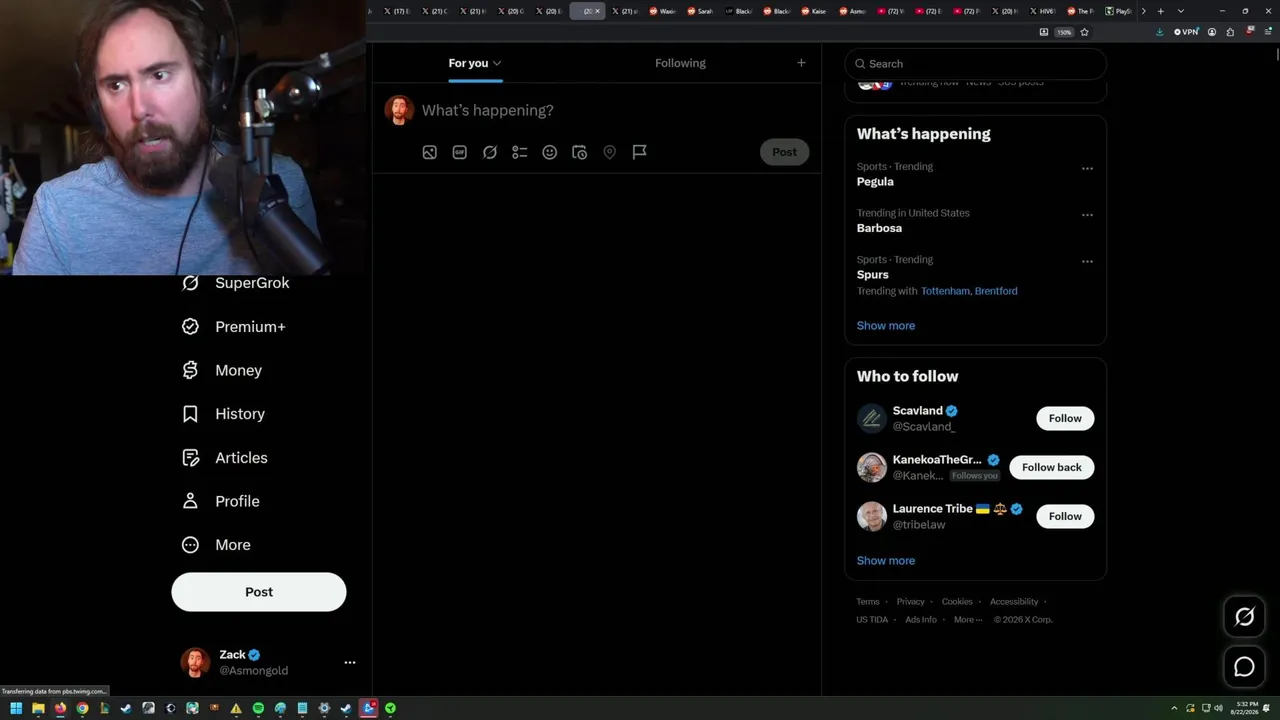Open the Accessibility footer link
Viewport: 1280px width, 720px height.
tap(1014, 602)
